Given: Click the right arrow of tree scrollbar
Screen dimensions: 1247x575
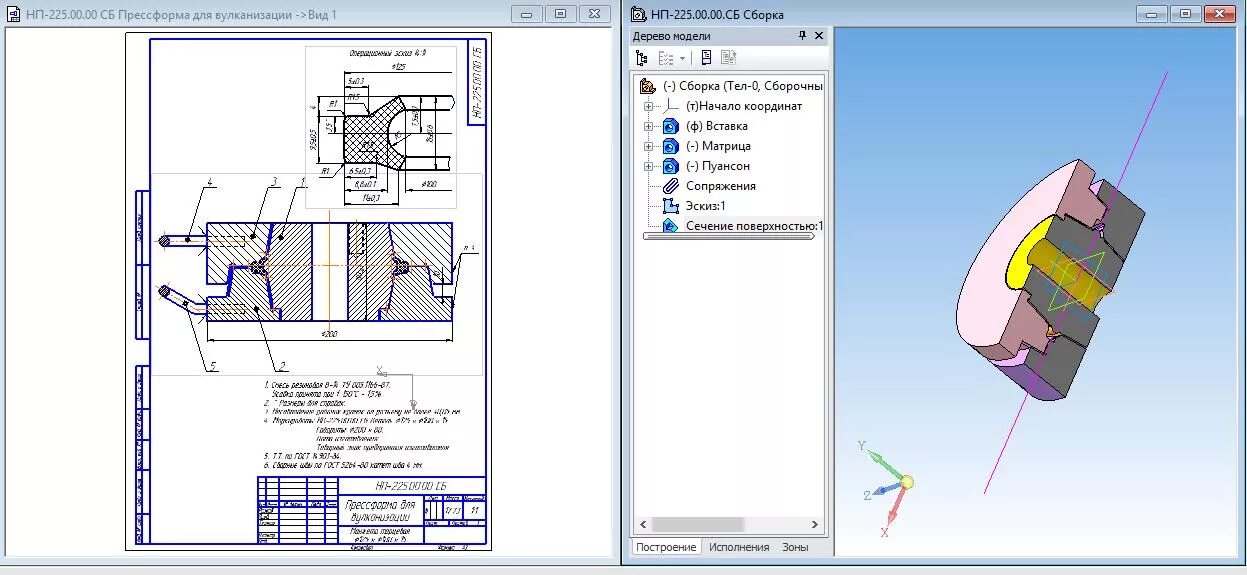Looking at the screenshot, I should (815, 524).
